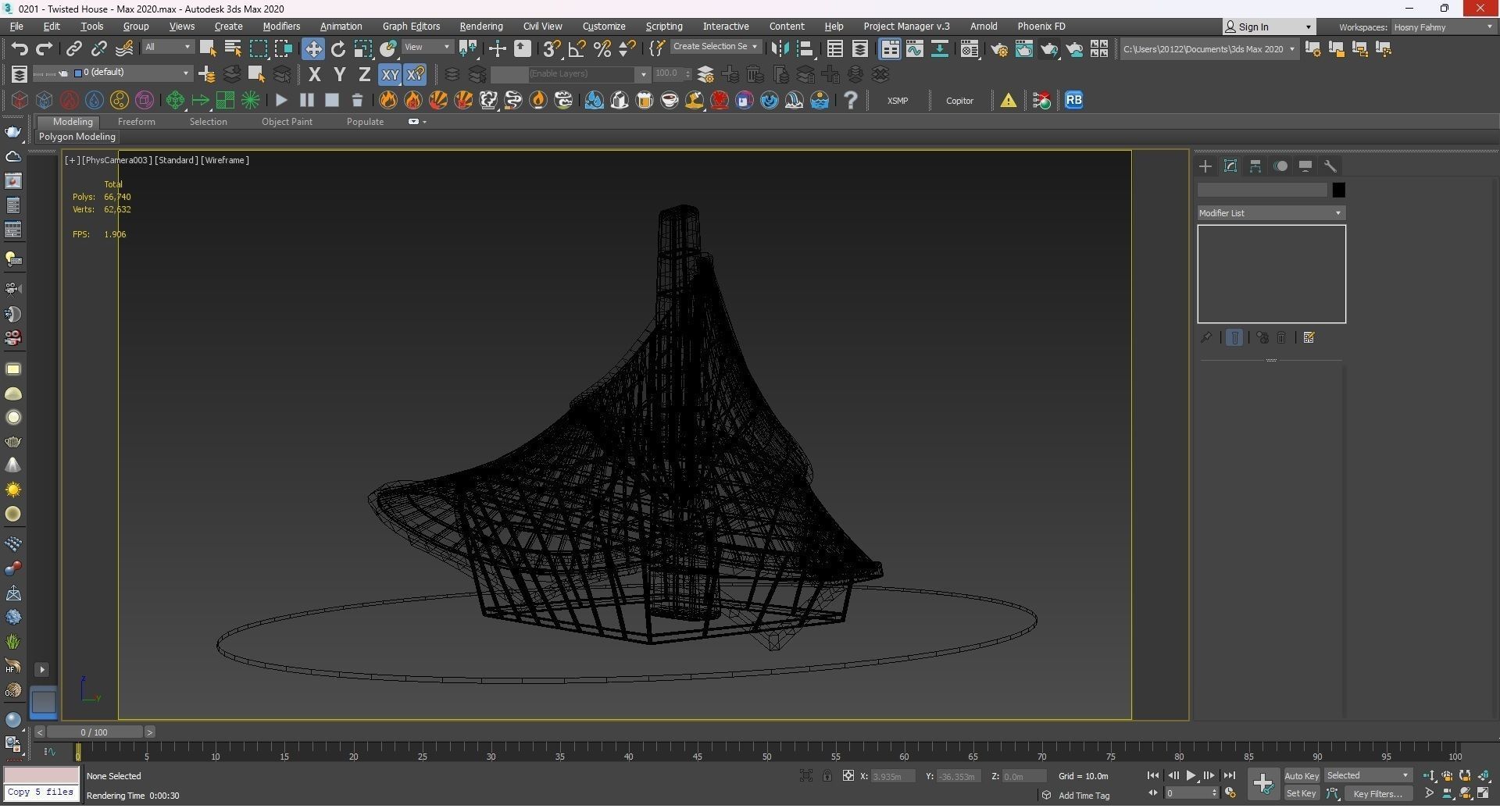Open the All selection filter dropdown
This screenshot has width=1500, height=812.
pos(167,47)
